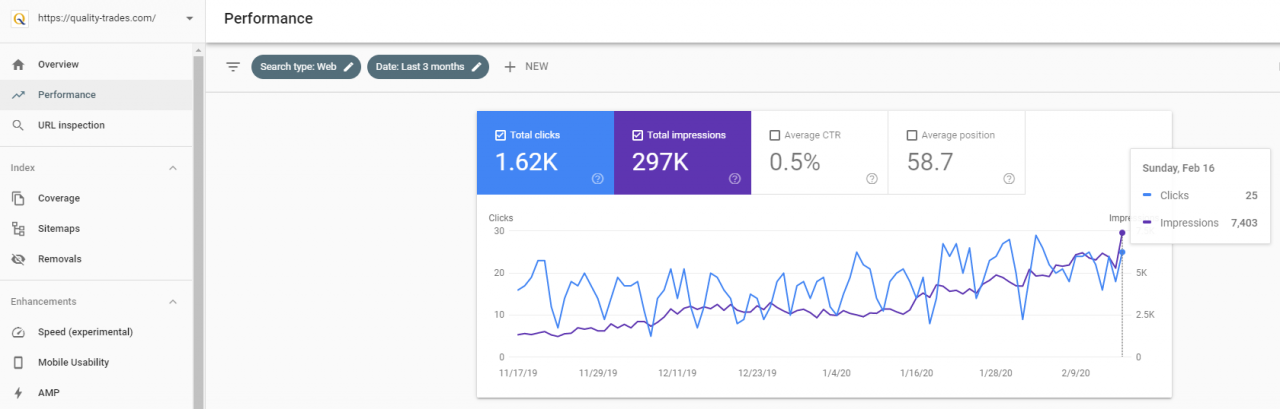The width and height of the screenshot is (1280, 409).
Task: Open Mobile Usability report
Action: (73, 362)
